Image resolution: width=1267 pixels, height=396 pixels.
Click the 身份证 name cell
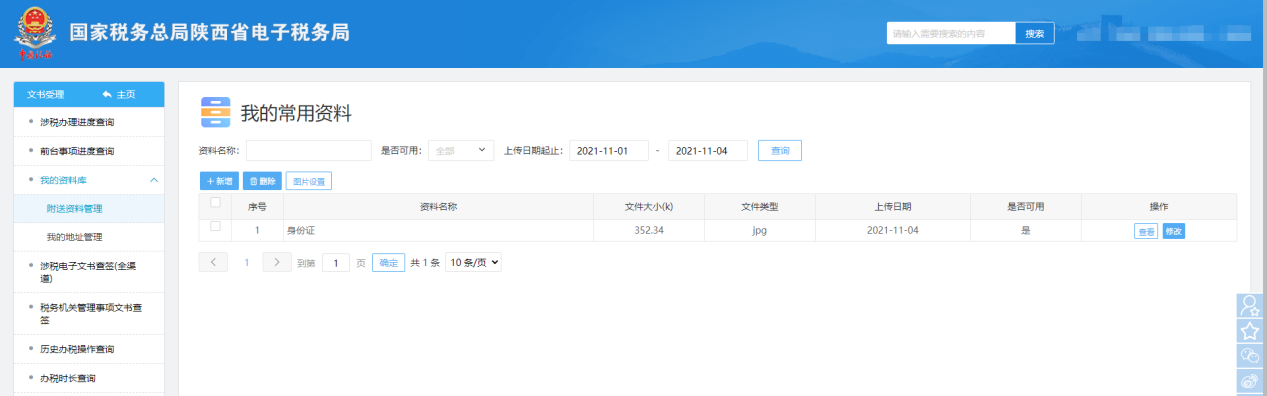(438, 230)
